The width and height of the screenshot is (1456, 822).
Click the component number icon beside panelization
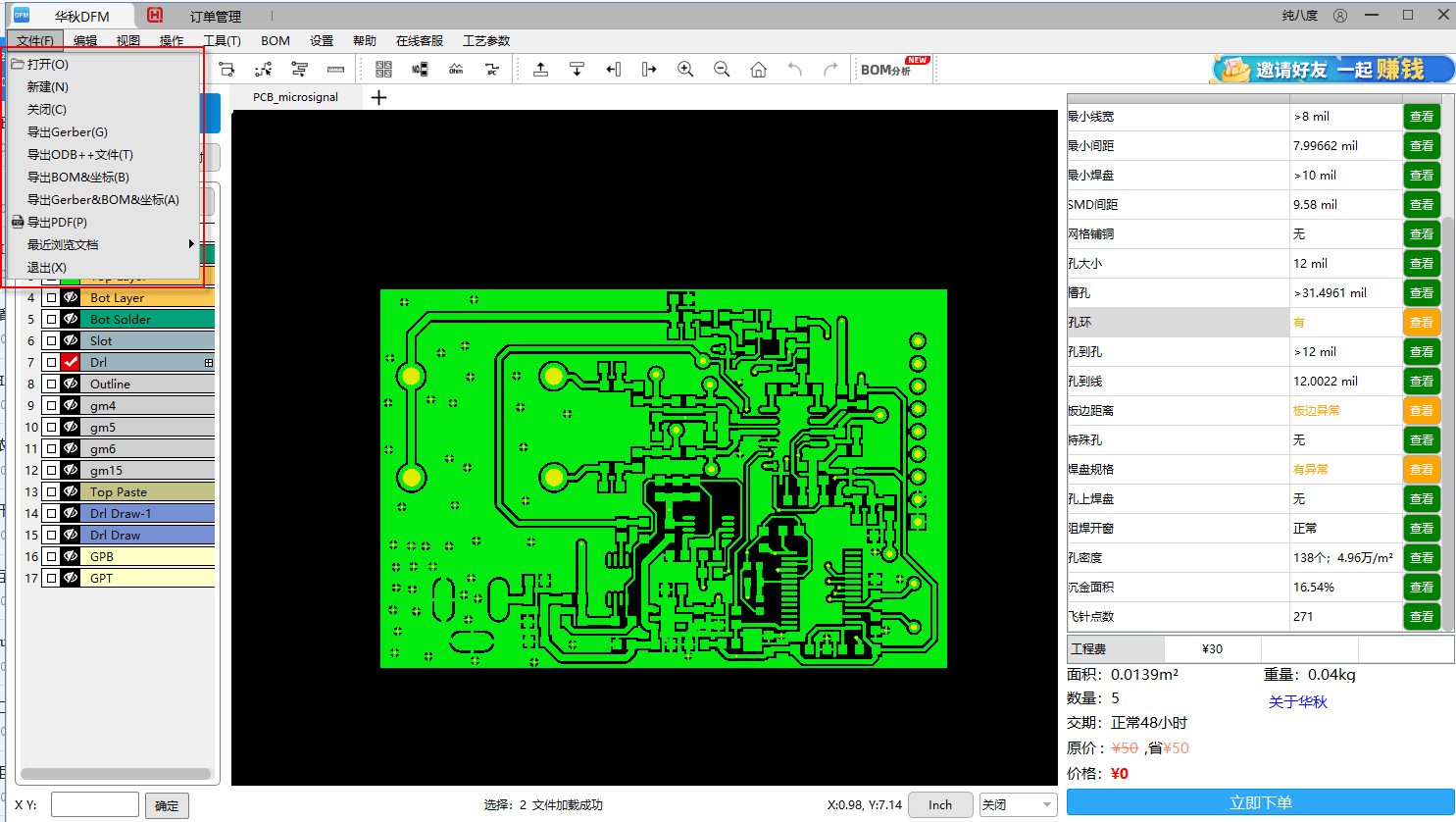[x=420, y=69]
